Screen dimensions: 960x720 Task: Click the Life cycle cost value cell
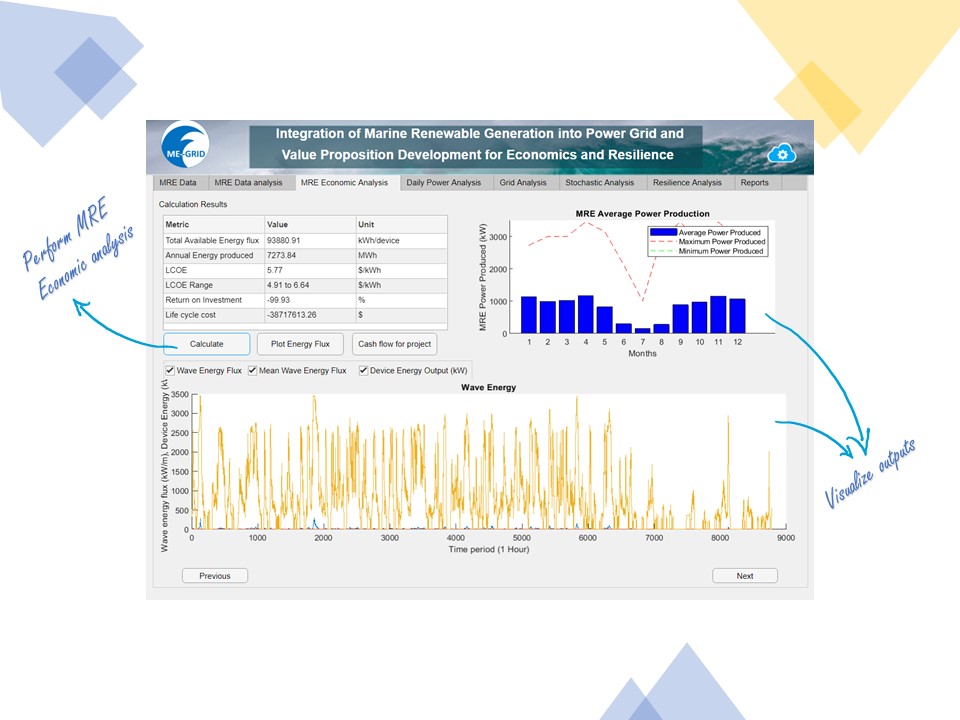point(309,315)
